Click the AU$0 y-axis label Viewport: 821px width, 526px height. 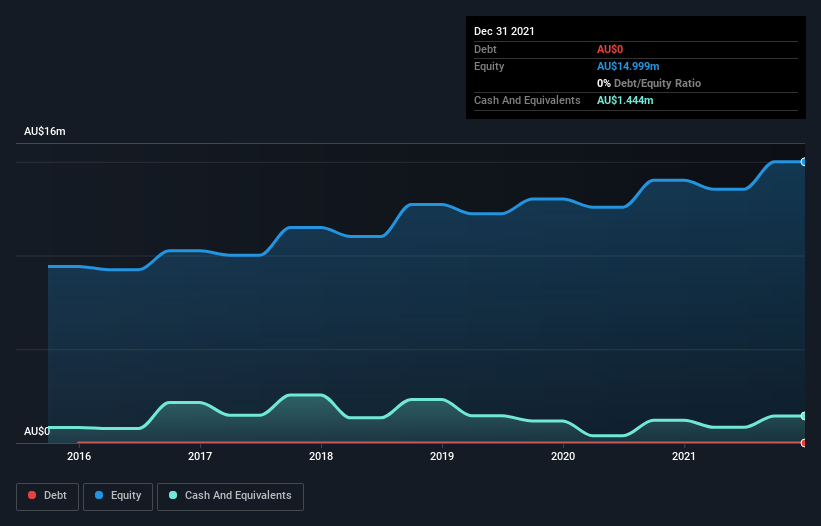point(37,431)
